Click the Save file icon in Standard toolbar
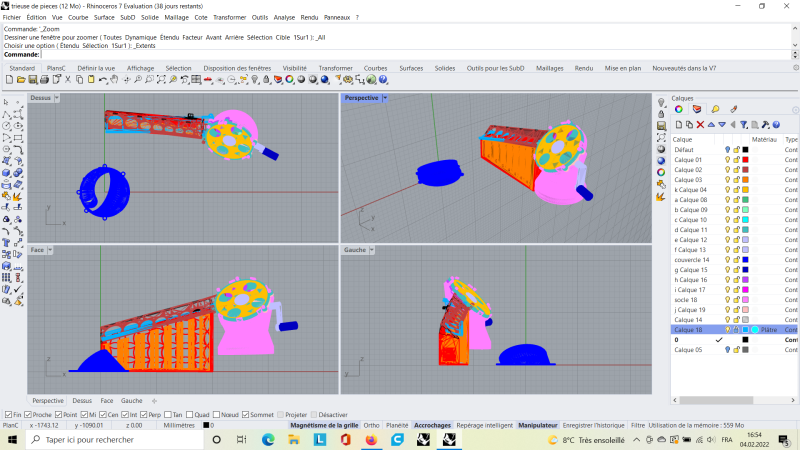The width and height of the screenshot is (800, 450). click(x=33, y=80)
